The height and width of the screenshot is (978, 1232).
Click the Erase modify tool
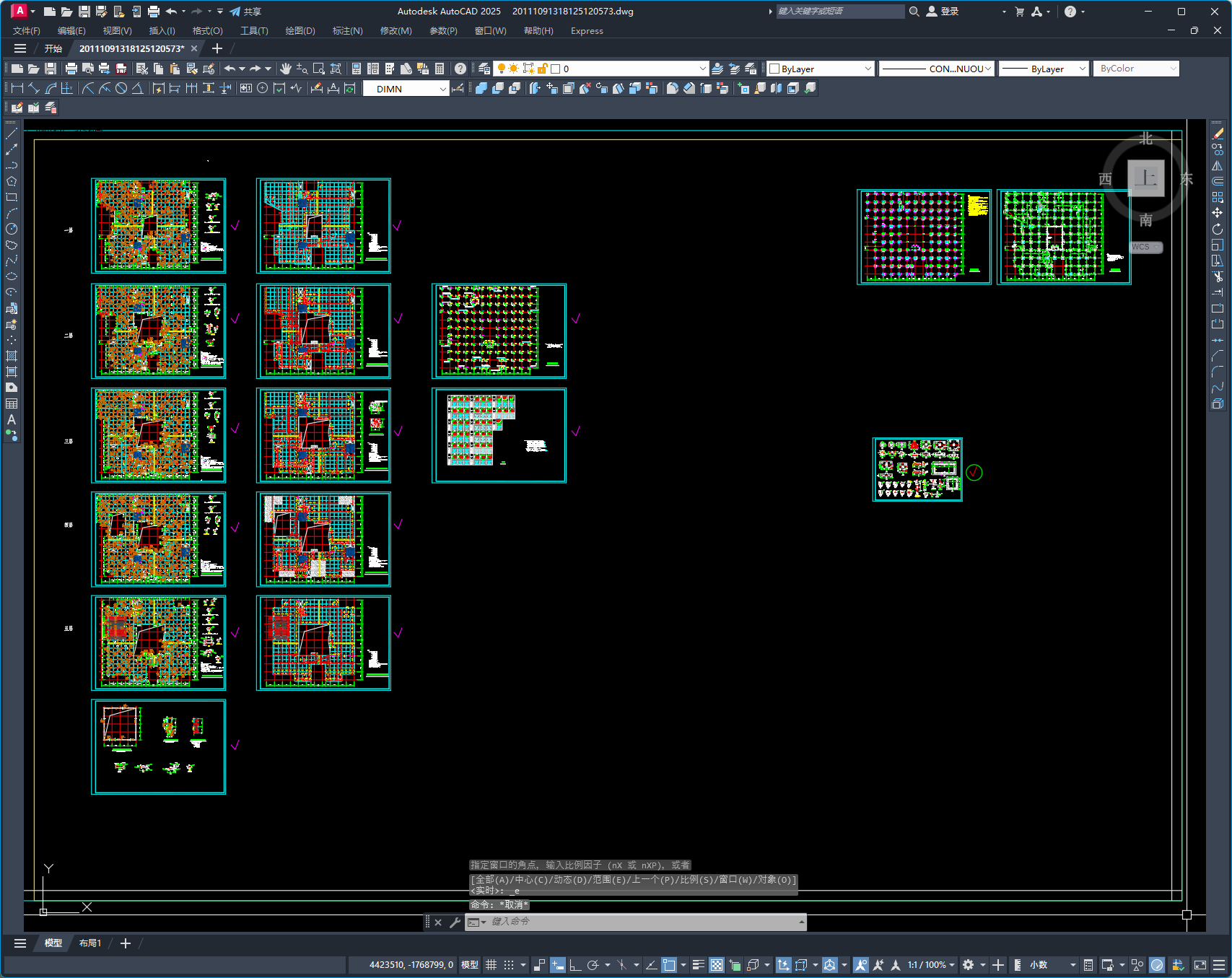pos(1218,134)
